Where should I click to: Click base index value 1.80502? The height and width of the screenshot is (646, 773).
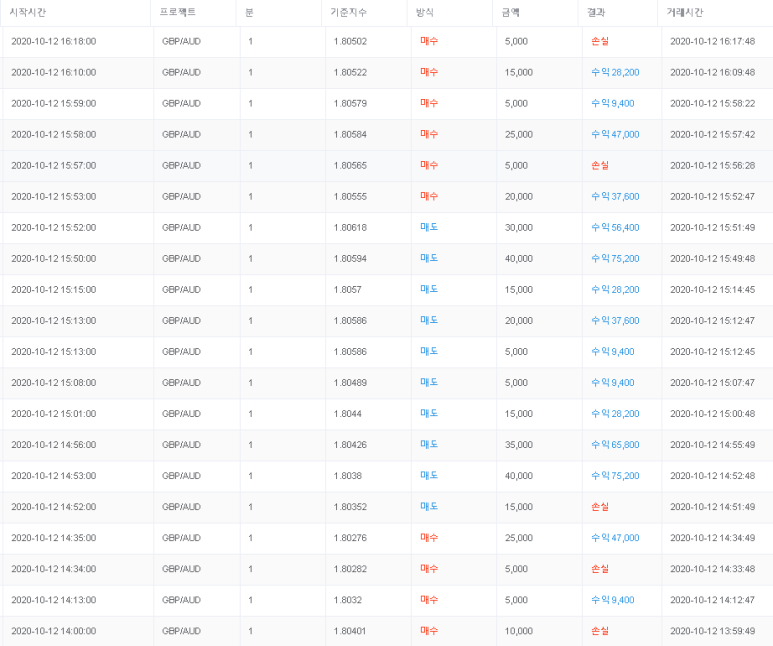point(351,41)
